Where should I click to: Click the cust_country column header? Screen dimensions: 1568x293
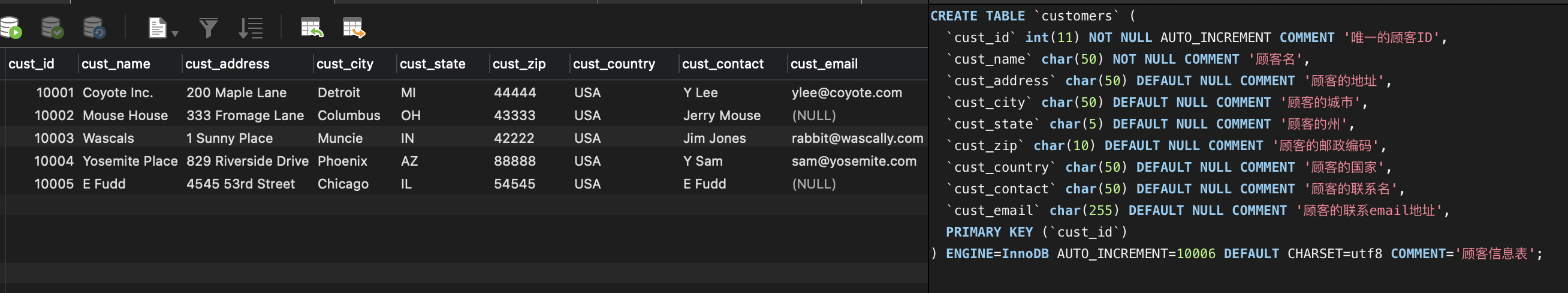[614, 64]
